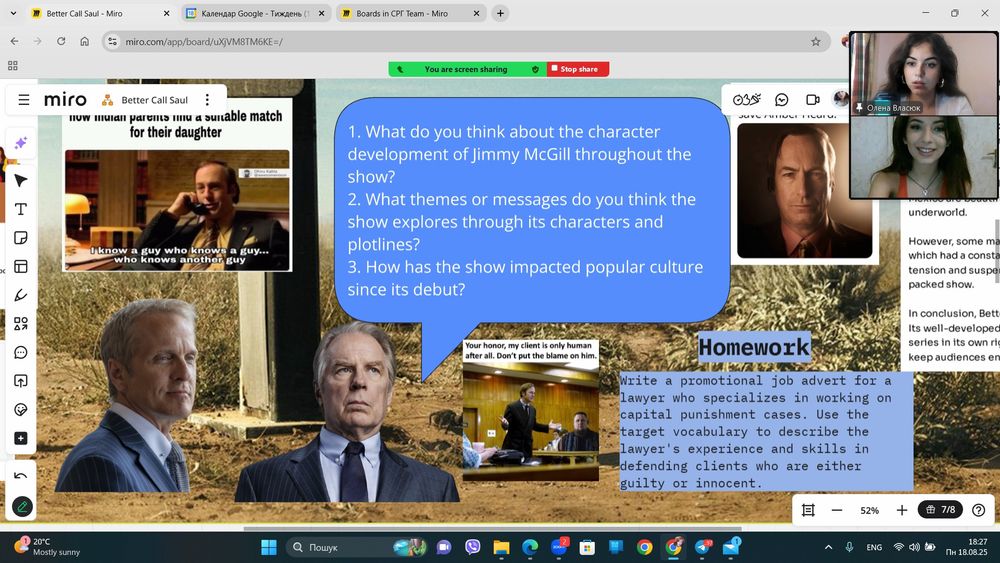Zoom out with minus button
Screen dimensions: 1000x563
pyautogui.click(x=837, y=510)
